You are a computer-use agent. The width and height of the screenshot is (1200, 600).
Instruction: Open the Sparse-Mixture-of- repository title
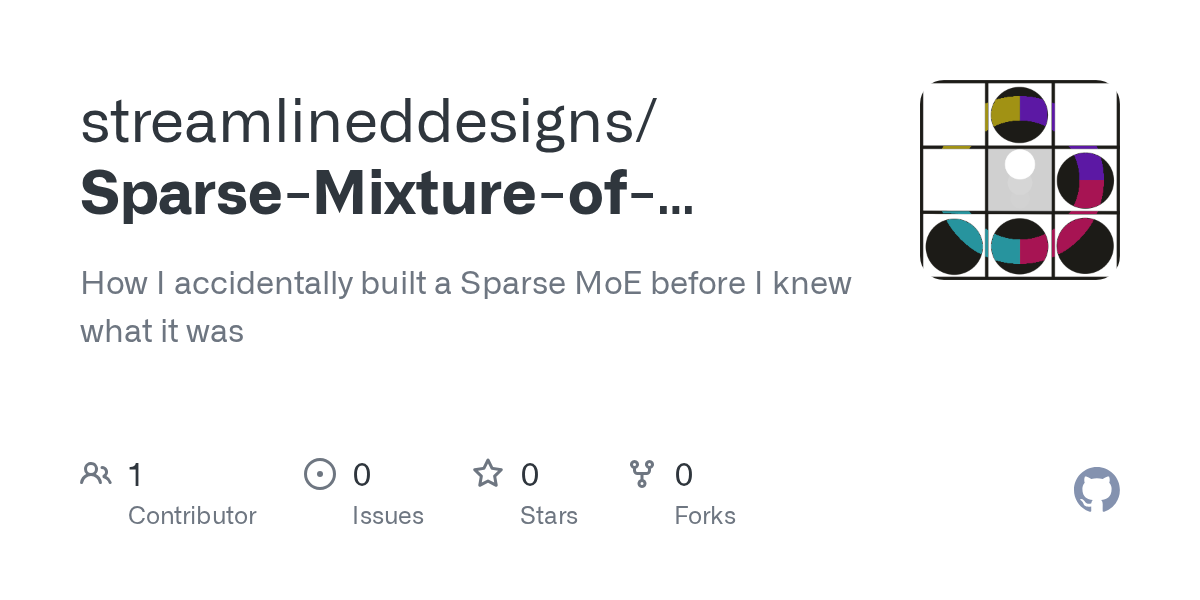click(386, 193)
